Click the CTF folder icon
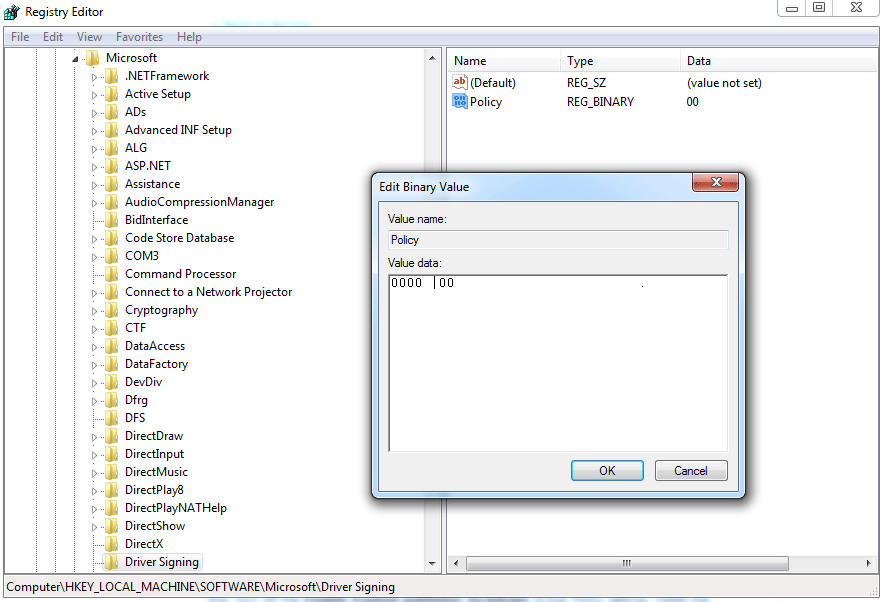 point(112,329)
